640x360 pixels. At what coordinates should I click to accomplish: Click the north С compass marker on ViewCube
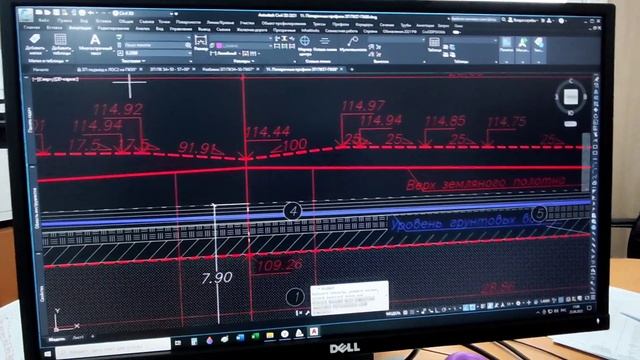571,81
